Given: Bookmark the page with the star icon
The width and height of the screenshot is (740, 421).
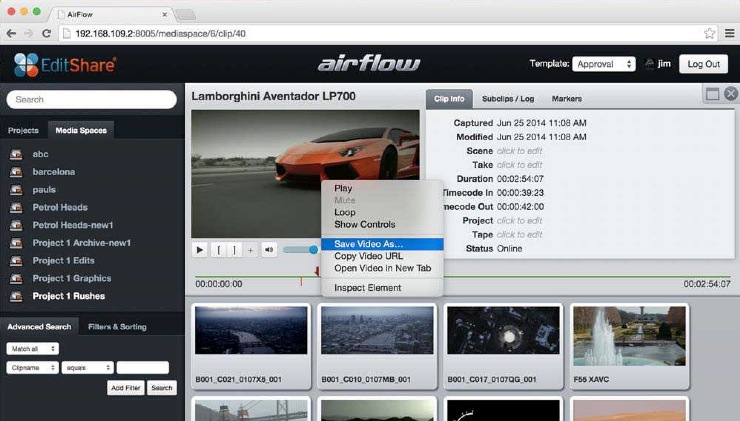Looking at the screenshot, I should pyautogui.click(x=709, y=34).
